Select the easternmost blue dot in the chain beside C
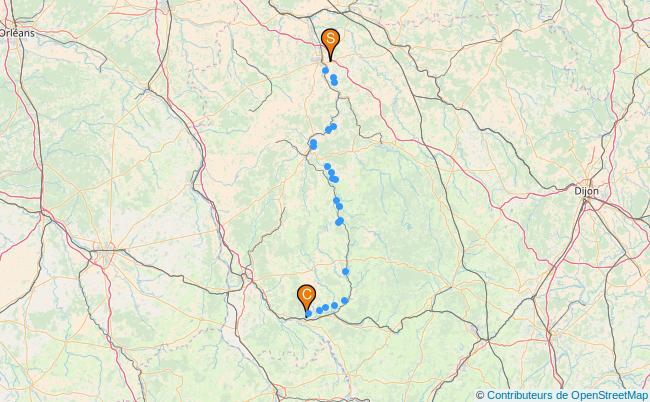Viewport: 650px width, 402px height. (344, 300)
